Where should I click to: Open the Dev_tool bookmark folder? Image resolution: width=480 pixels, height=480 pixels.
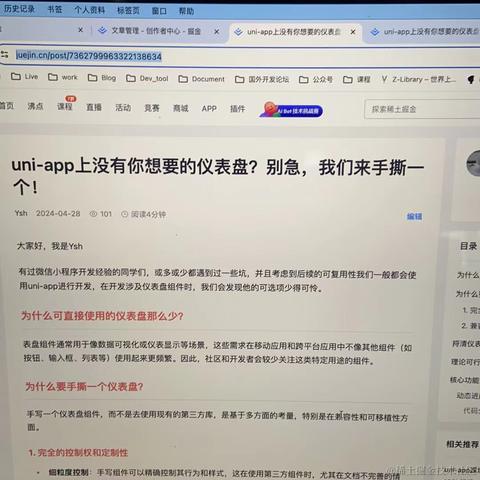click(x=147, y=79)
